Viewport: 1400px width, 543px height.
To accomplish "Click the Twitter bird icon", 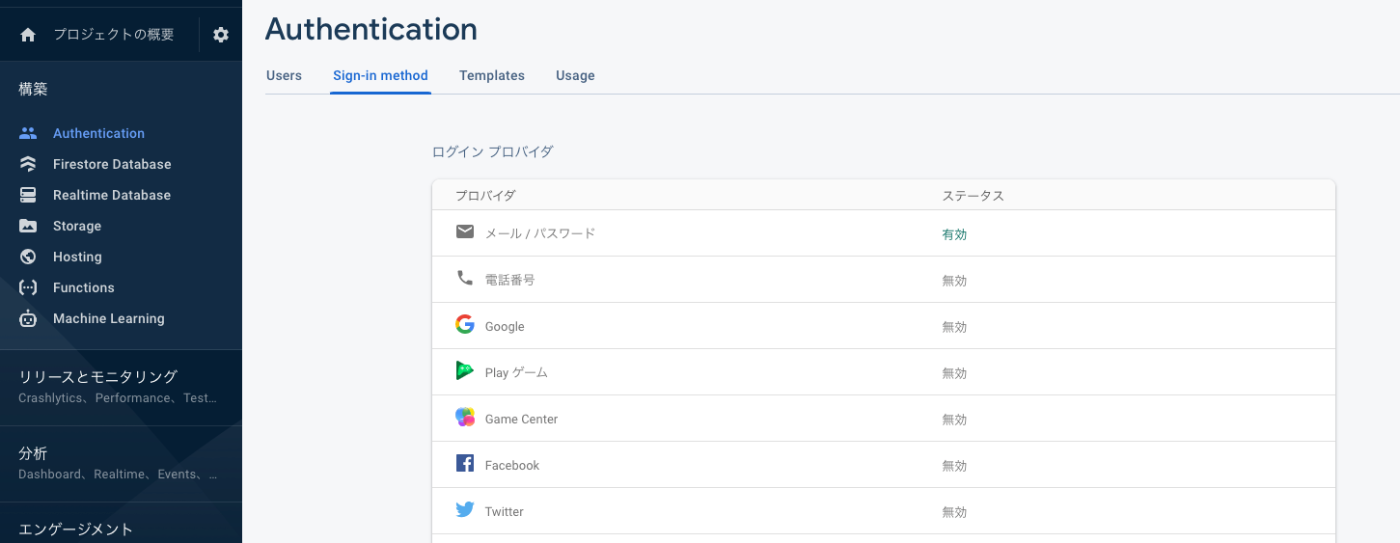I will (465, 510).
